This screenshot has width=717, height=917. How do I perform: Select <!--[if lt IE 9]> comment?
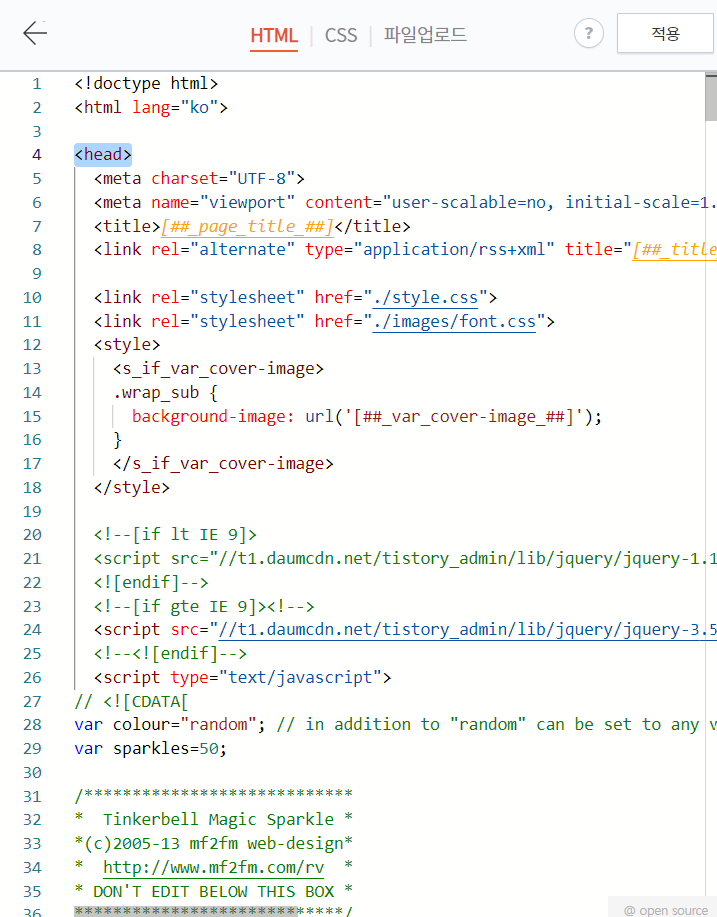pyautogui.click(x=175, y=535)
